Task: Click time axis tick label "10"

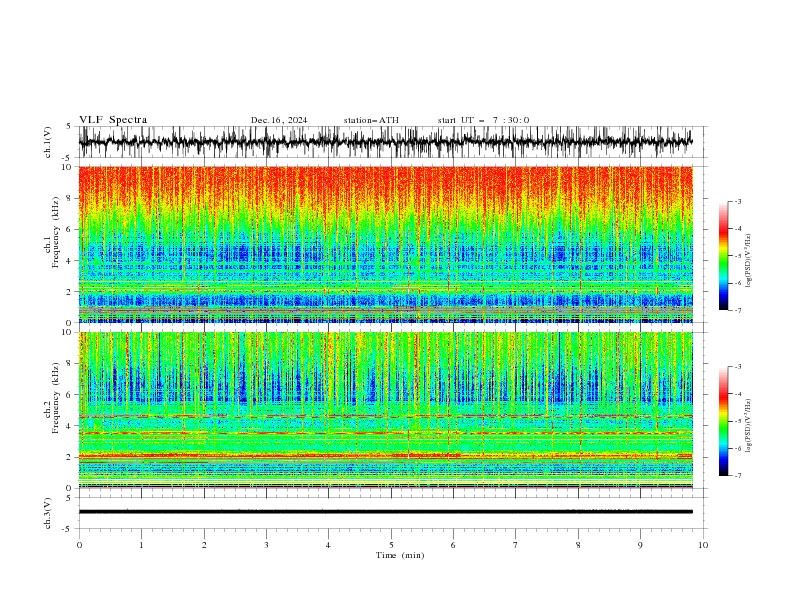Action: (x=703, y=545)
